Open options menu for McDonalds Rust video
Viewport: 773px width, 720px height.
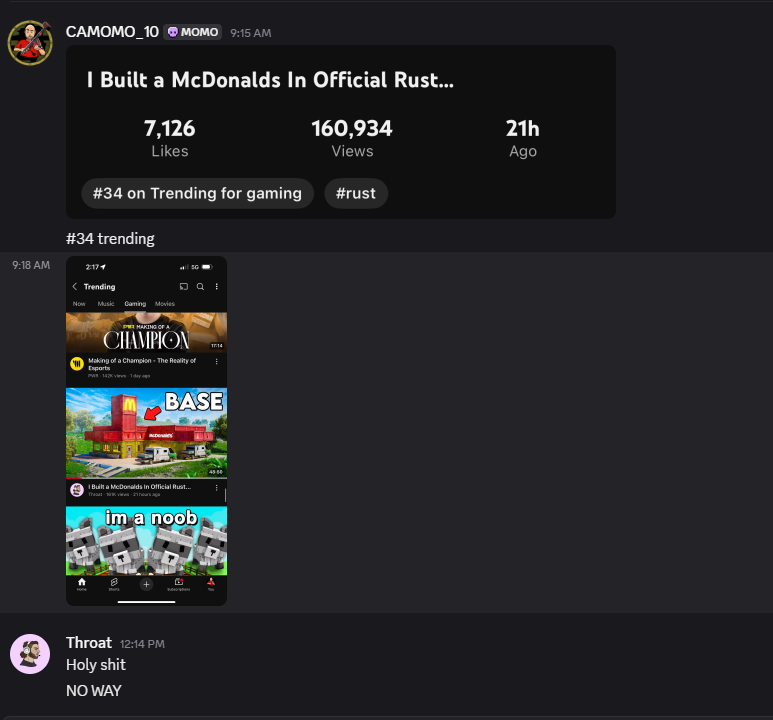(x=216, y=488)
